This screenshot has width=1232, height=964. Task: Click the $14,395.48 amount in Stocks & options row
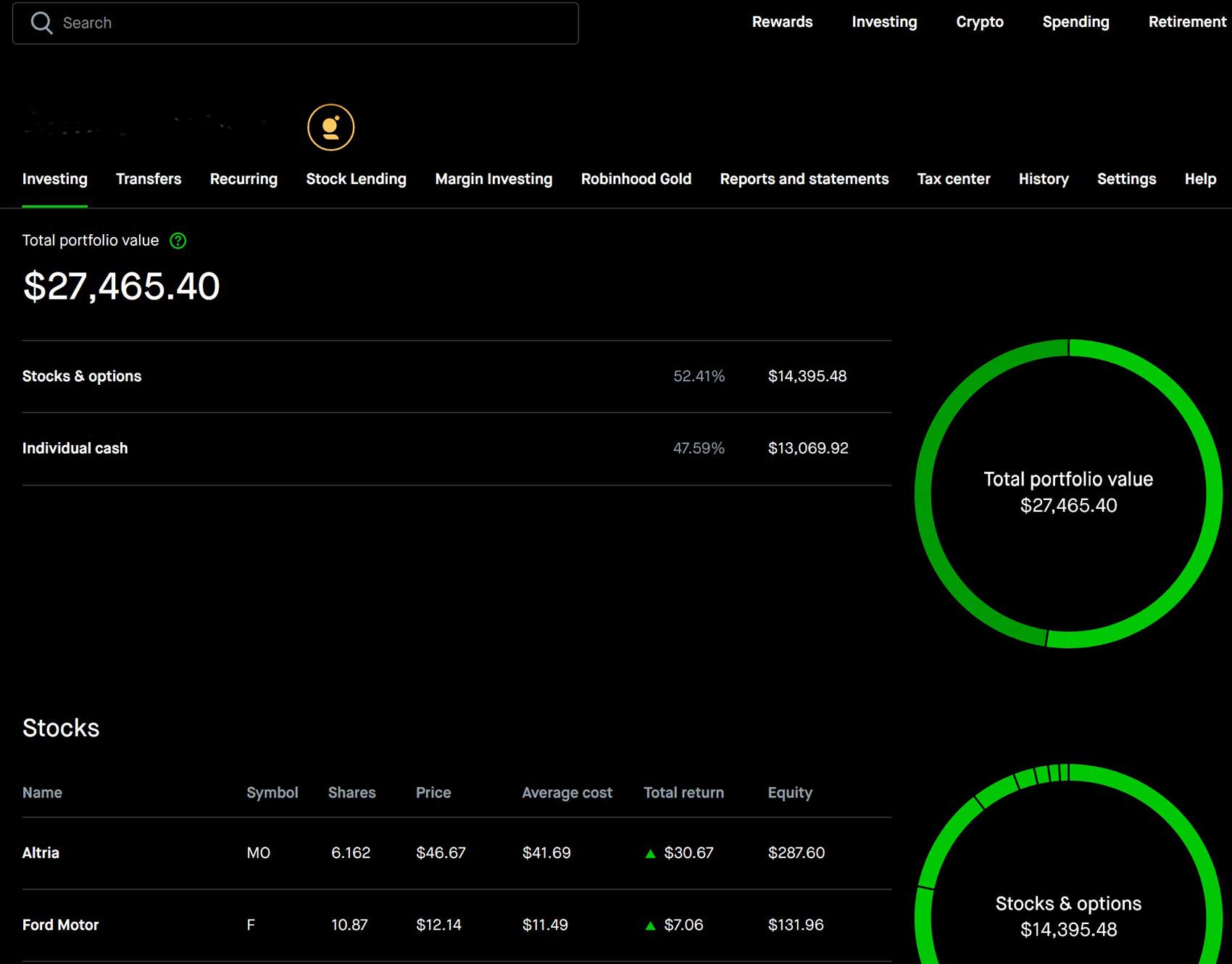coord(807,376)
